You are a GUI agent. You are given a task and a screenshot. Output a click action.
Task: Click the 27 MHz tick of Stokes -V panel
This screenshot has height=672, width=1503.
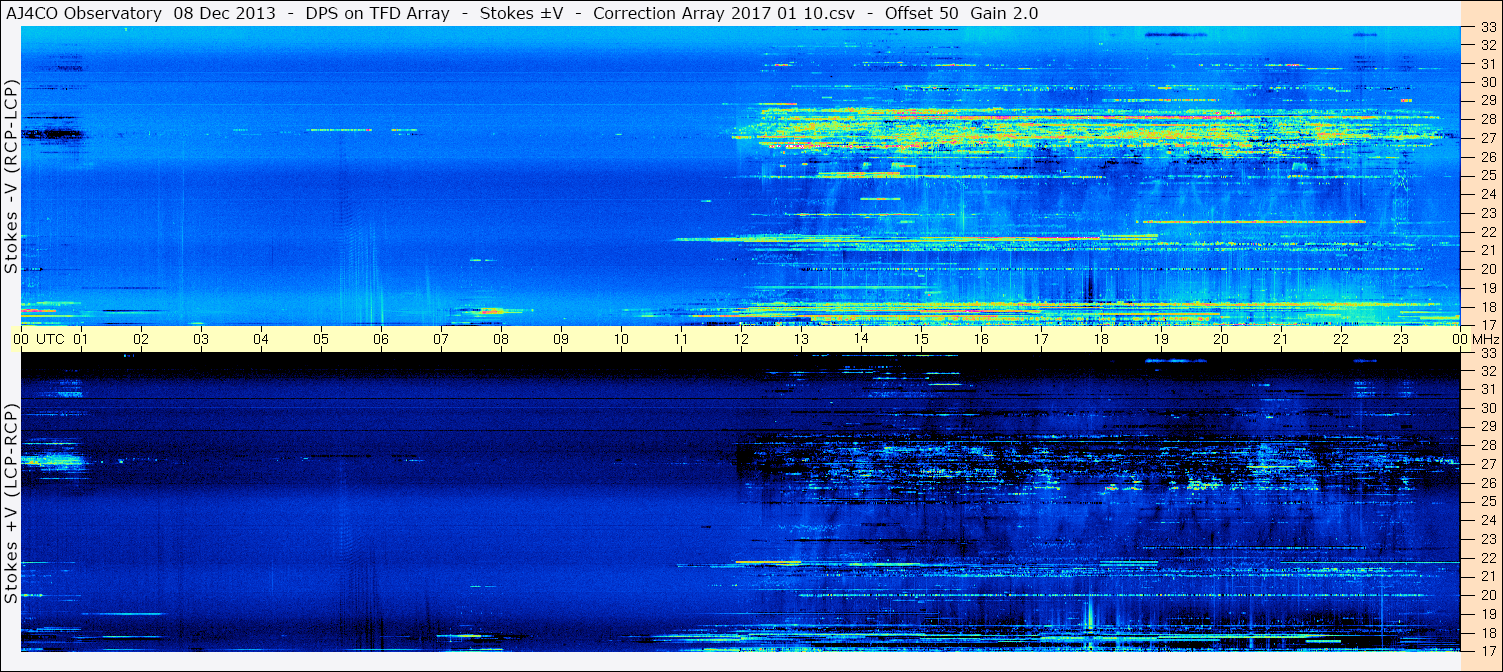click(1487, 138)
